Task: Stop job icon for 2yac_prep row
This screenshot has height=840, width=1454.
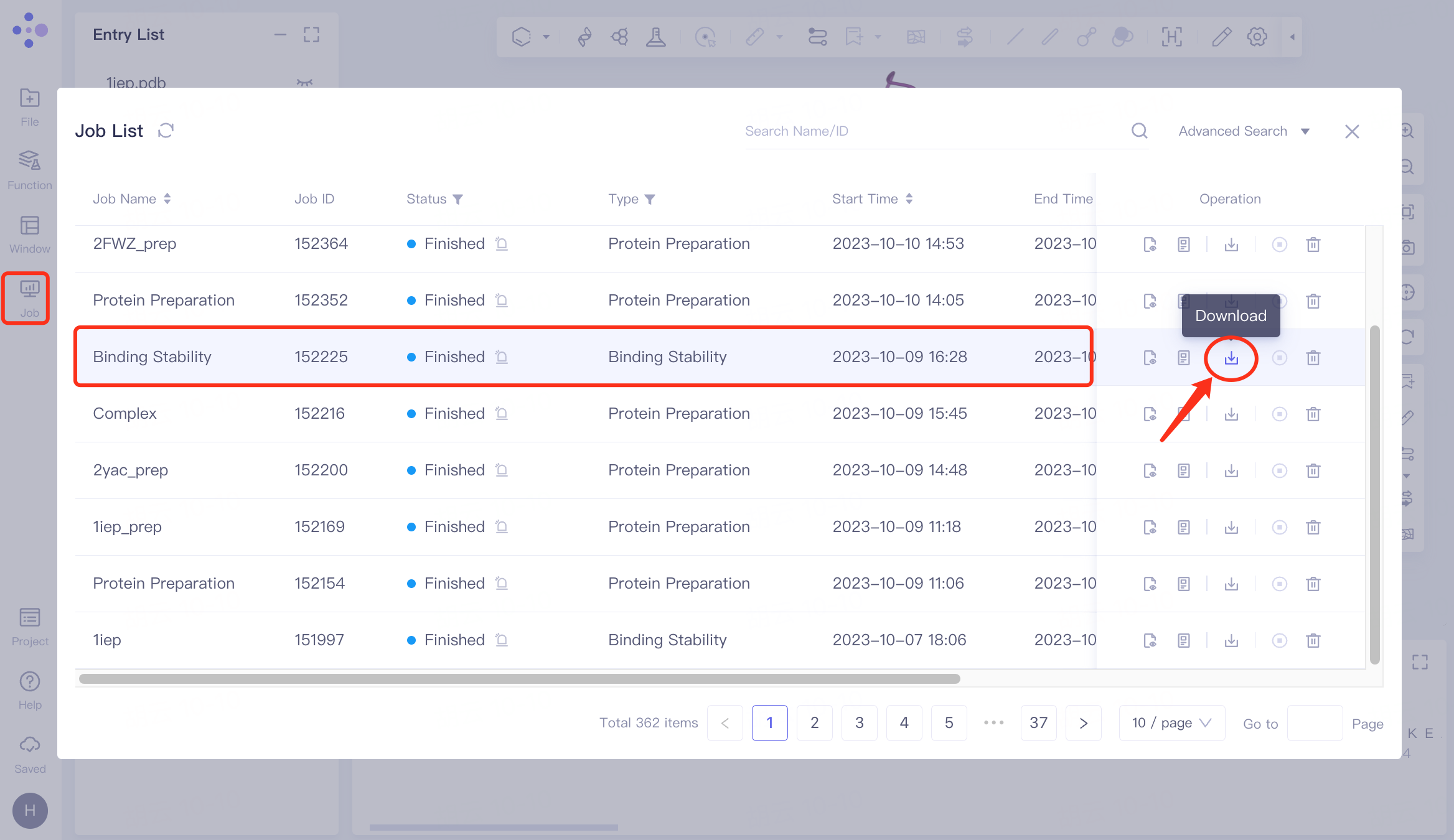Action: tap(1279, 471)
